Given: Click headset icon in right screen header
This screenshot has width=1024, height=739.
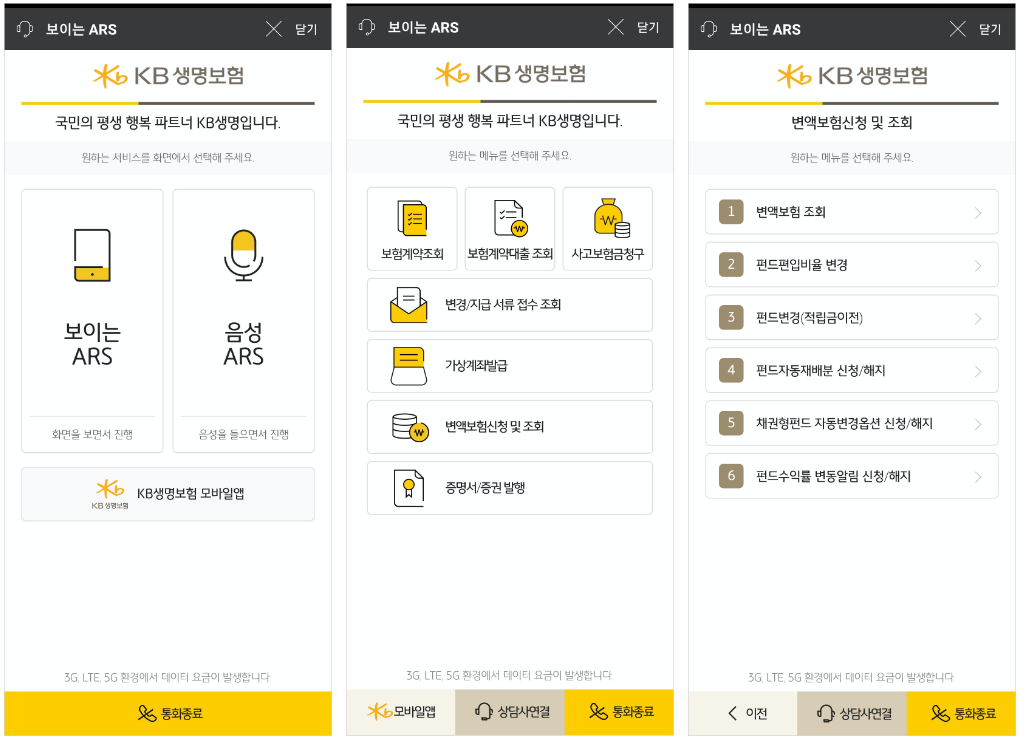Looking at the screenshot, I should click(x=709, y=29).
